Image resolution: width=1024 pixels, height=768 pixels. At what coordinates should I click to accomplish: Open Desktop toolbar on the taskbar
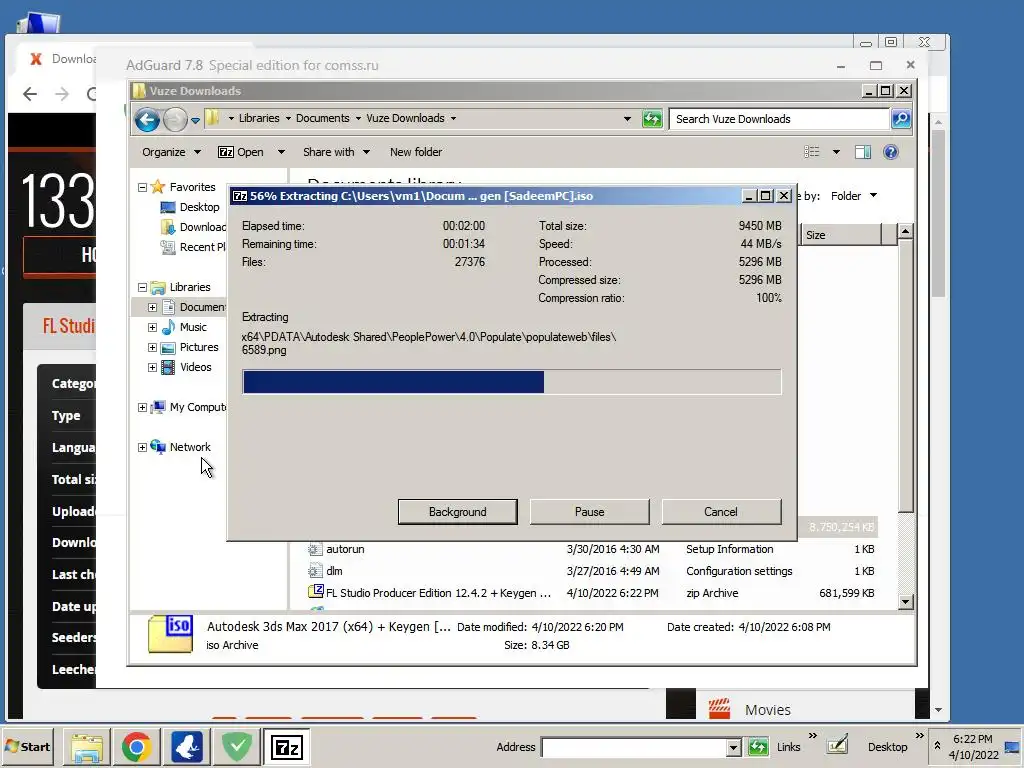(888, 747)
